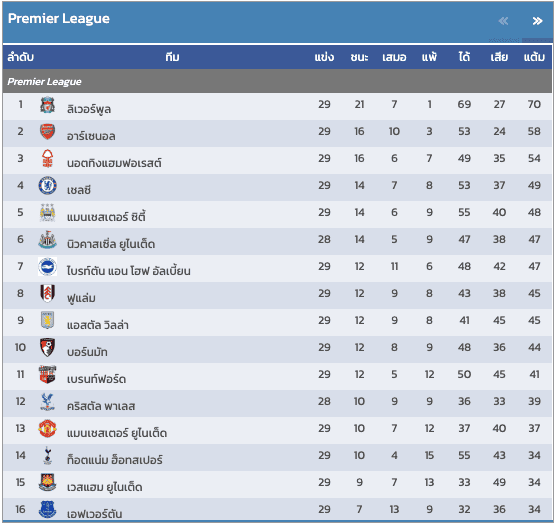Sort by the แต้ม points column header
Screen dimensions: 557x523
[534, 57]
